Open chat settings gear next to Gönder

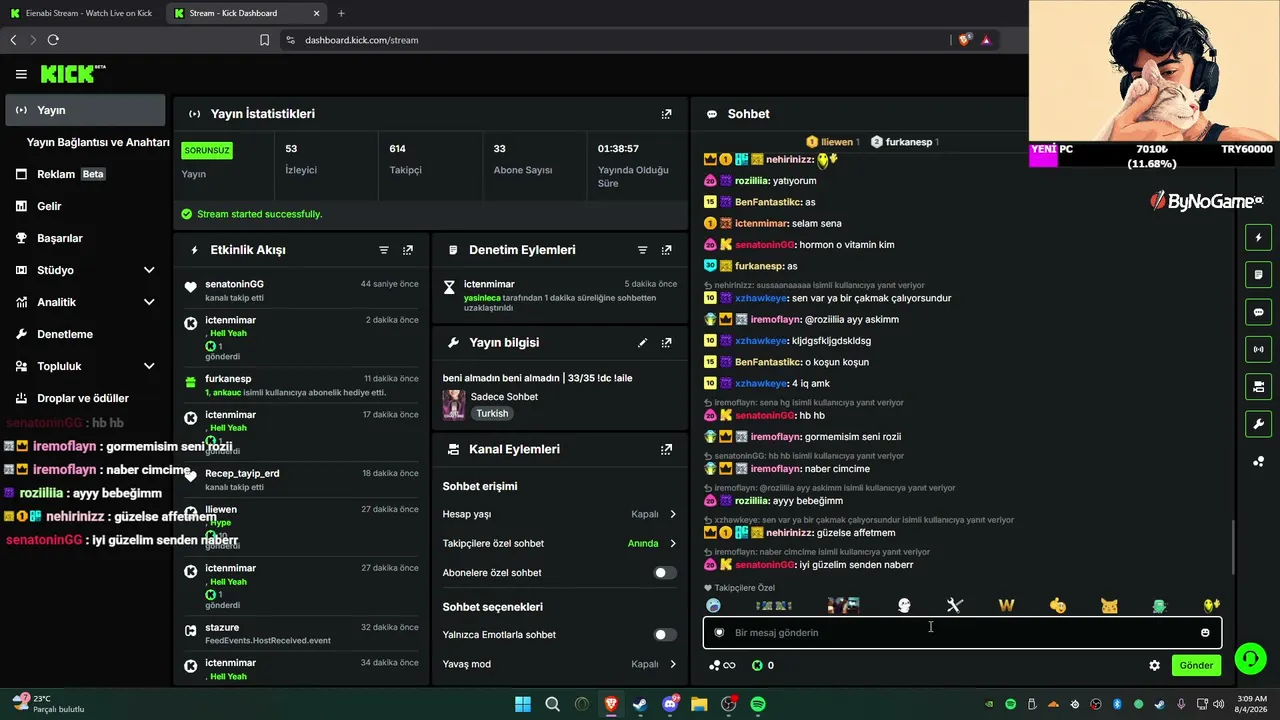click(x=1154, y=665)
